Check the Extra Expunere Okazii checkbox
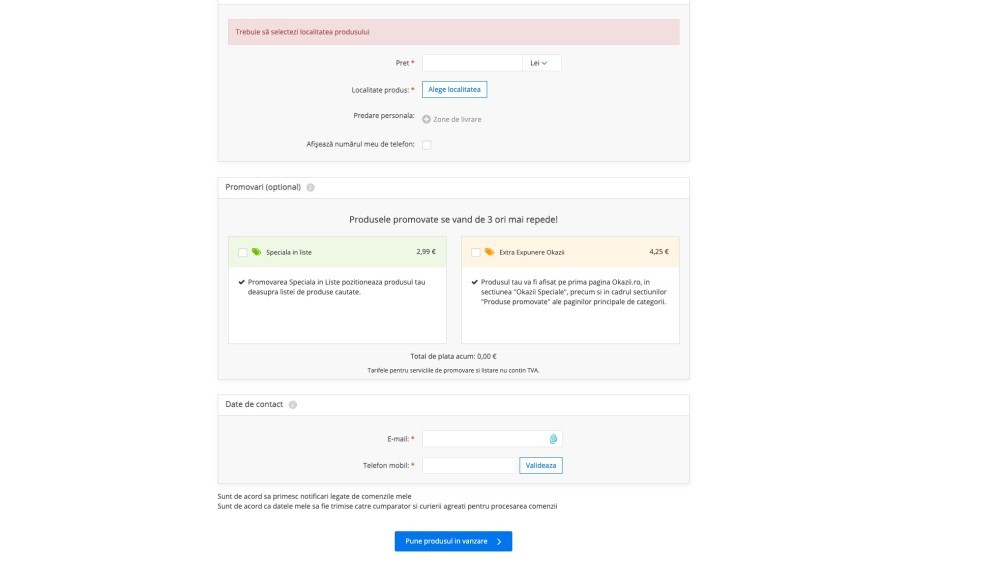1000x575 pixels. 476,252
